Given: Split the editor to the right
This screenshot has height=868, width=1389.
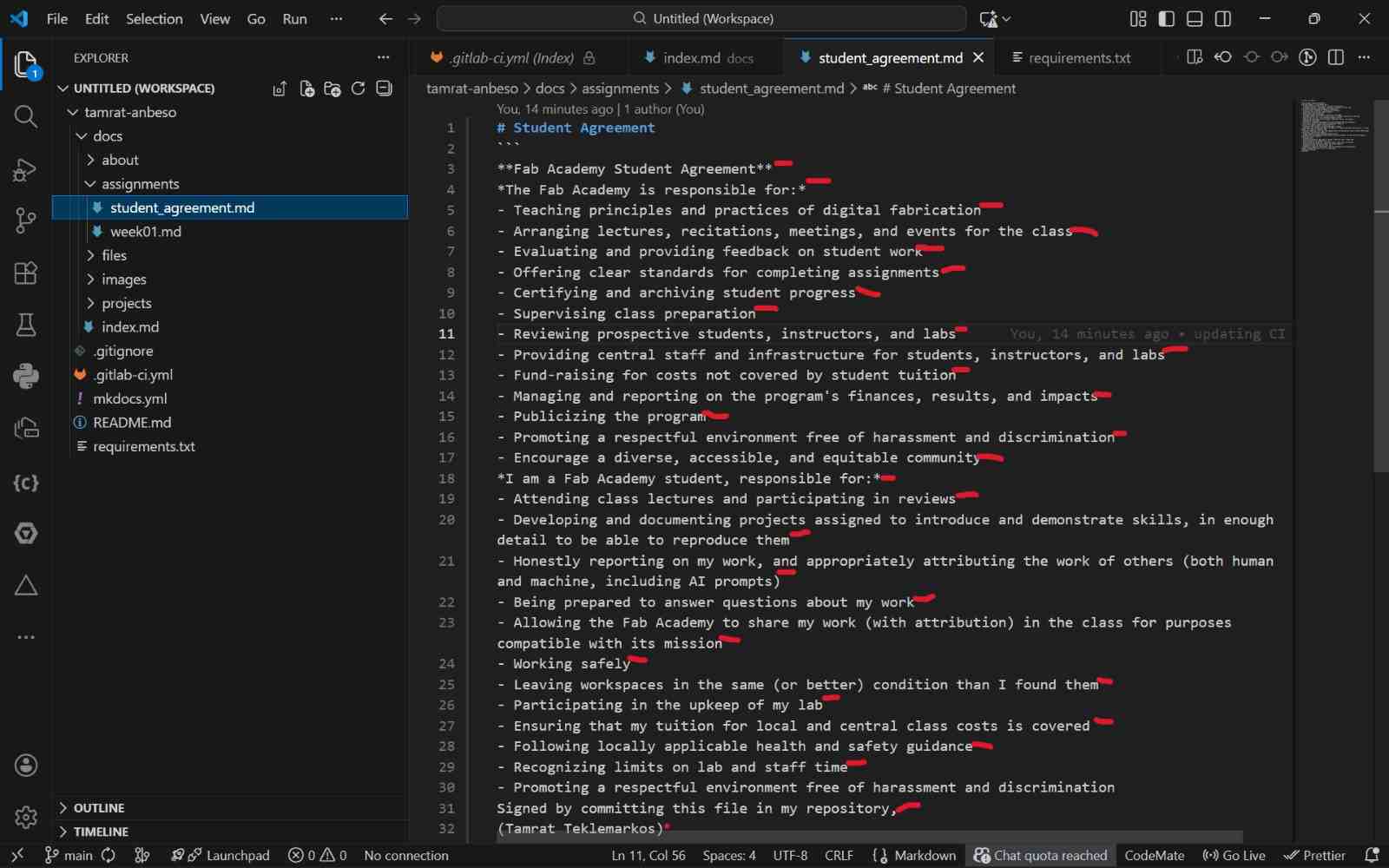Looking at the screenshot, I should (1336, 57).
